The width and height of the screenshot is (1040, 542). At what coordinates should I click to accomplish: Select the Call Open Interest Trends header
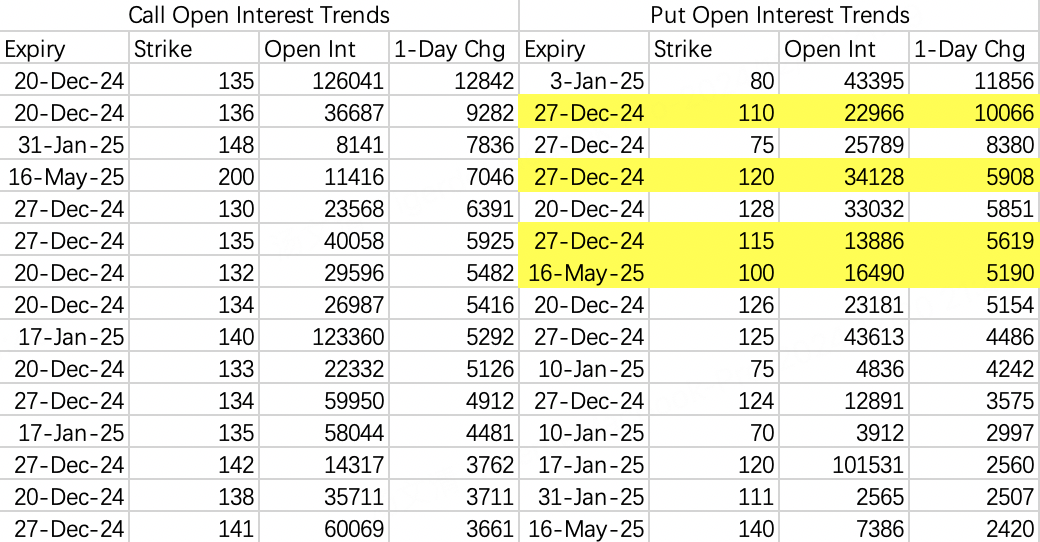pyautogui.click(x=259, y=15)
